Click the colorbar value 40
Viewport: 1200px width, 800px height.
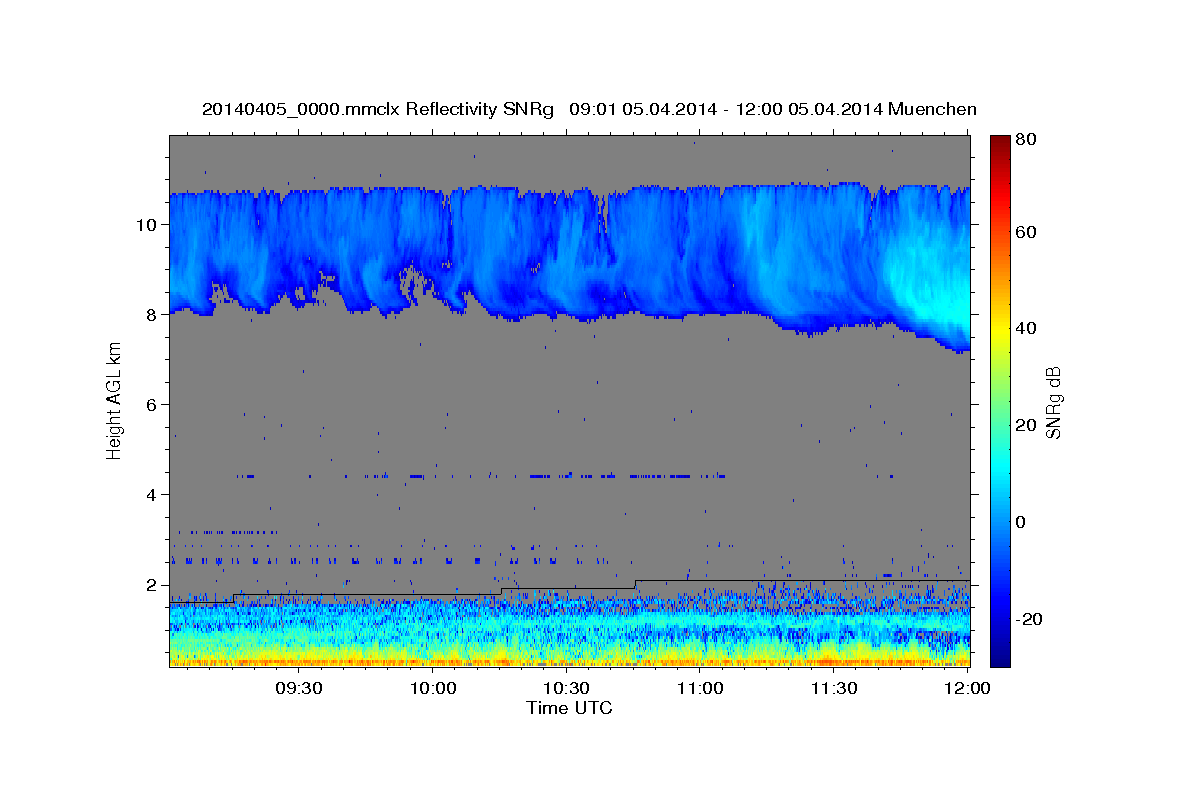pos(1028,329)
